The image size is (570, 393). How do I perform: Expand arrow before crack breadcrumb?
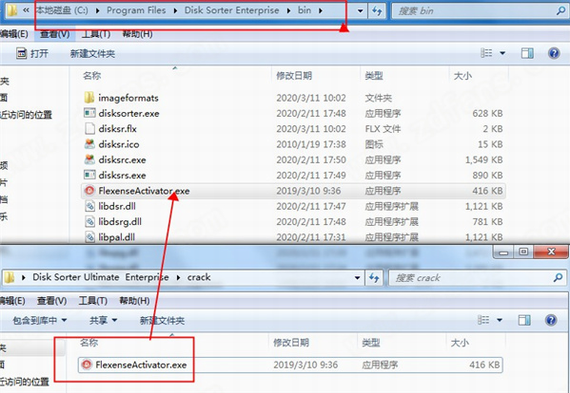coord(178,278)
